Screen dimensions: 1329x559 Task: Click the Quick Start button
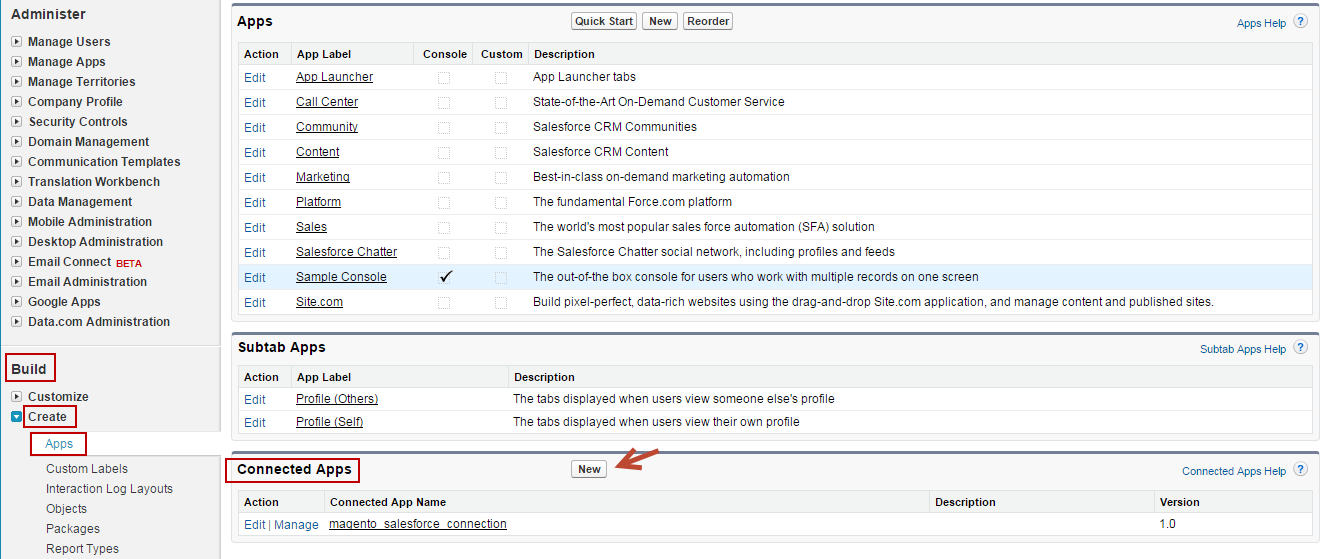click(605, 21)
